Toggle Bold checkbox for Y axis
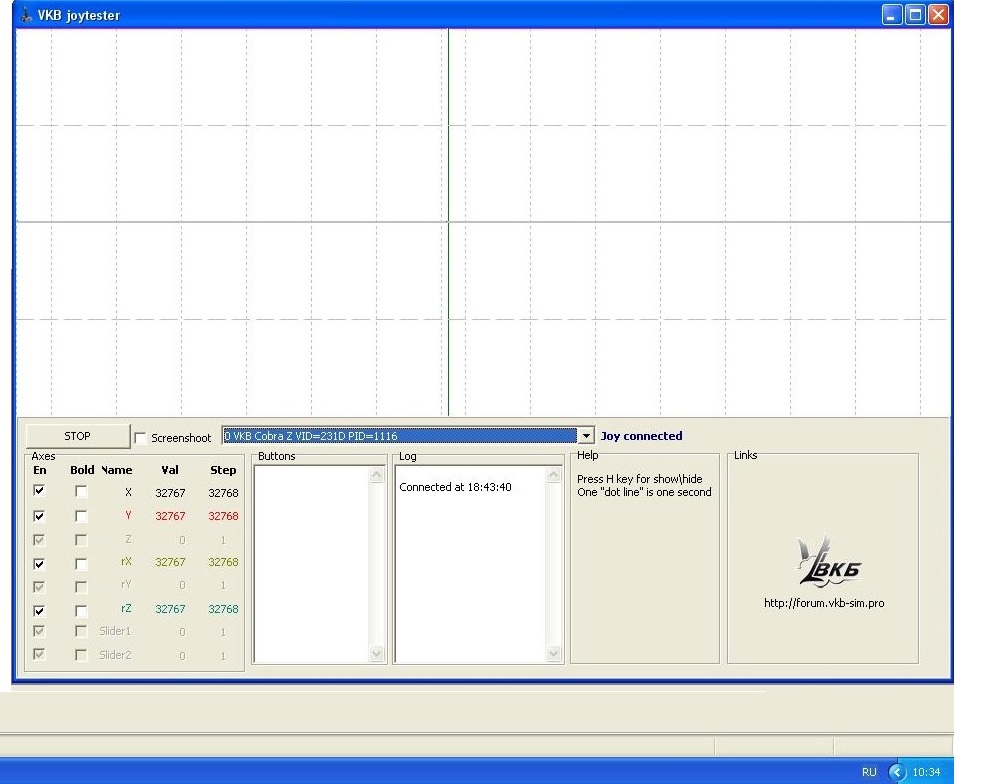This screenshot has height=784, width=1000. (x=80, y=515)
